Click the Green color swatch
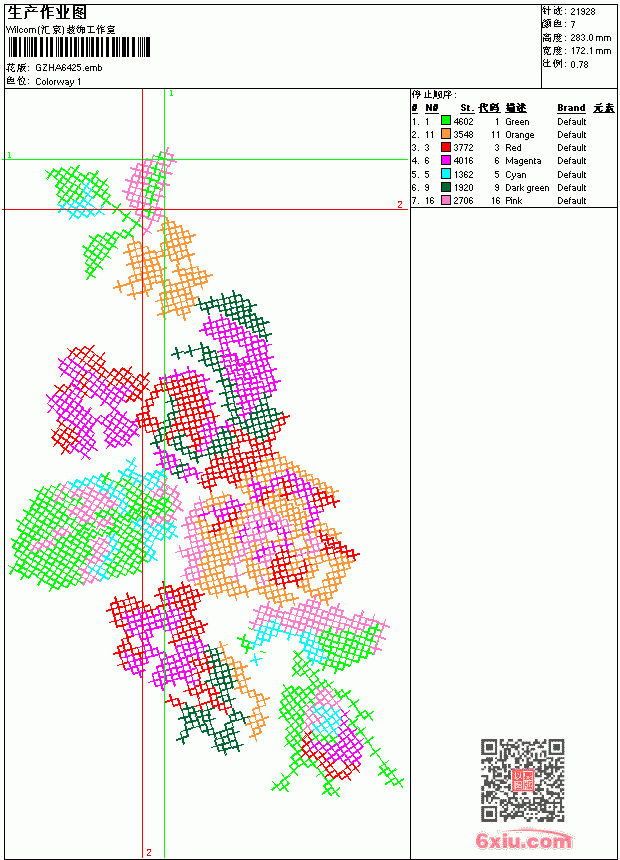The image size is (620, 860). [x=446, y=121]
